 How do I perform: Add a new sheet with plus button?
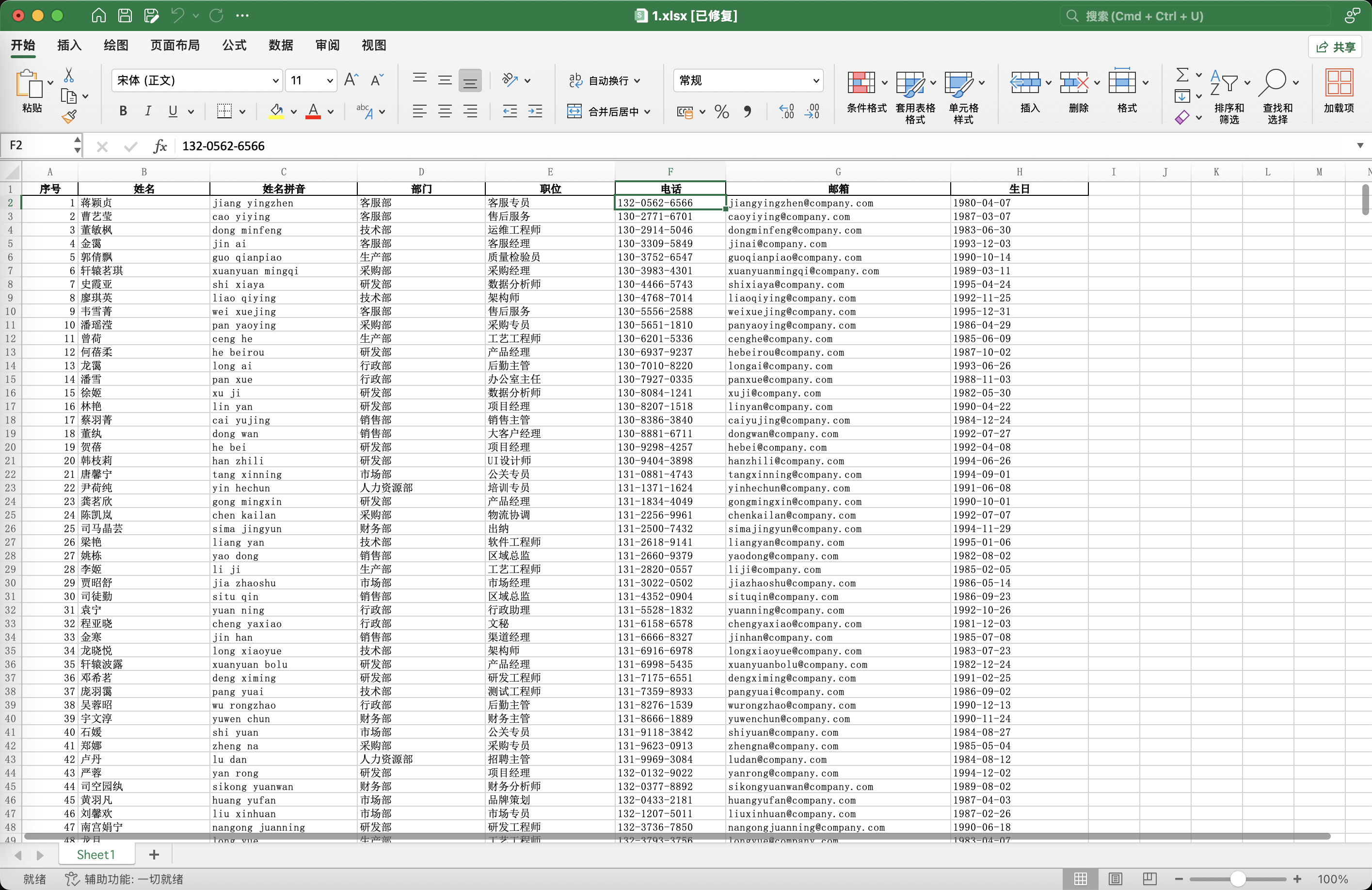point(154,854)
